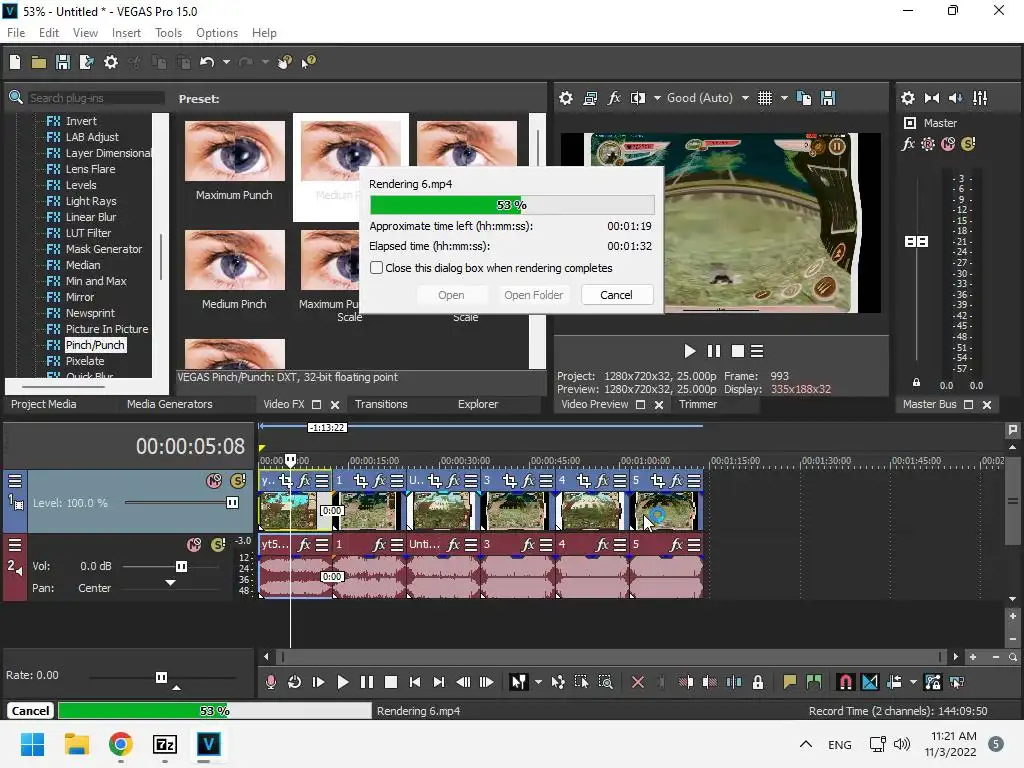
Task: Switch to the Transitions tab
Action: point(381,404)
